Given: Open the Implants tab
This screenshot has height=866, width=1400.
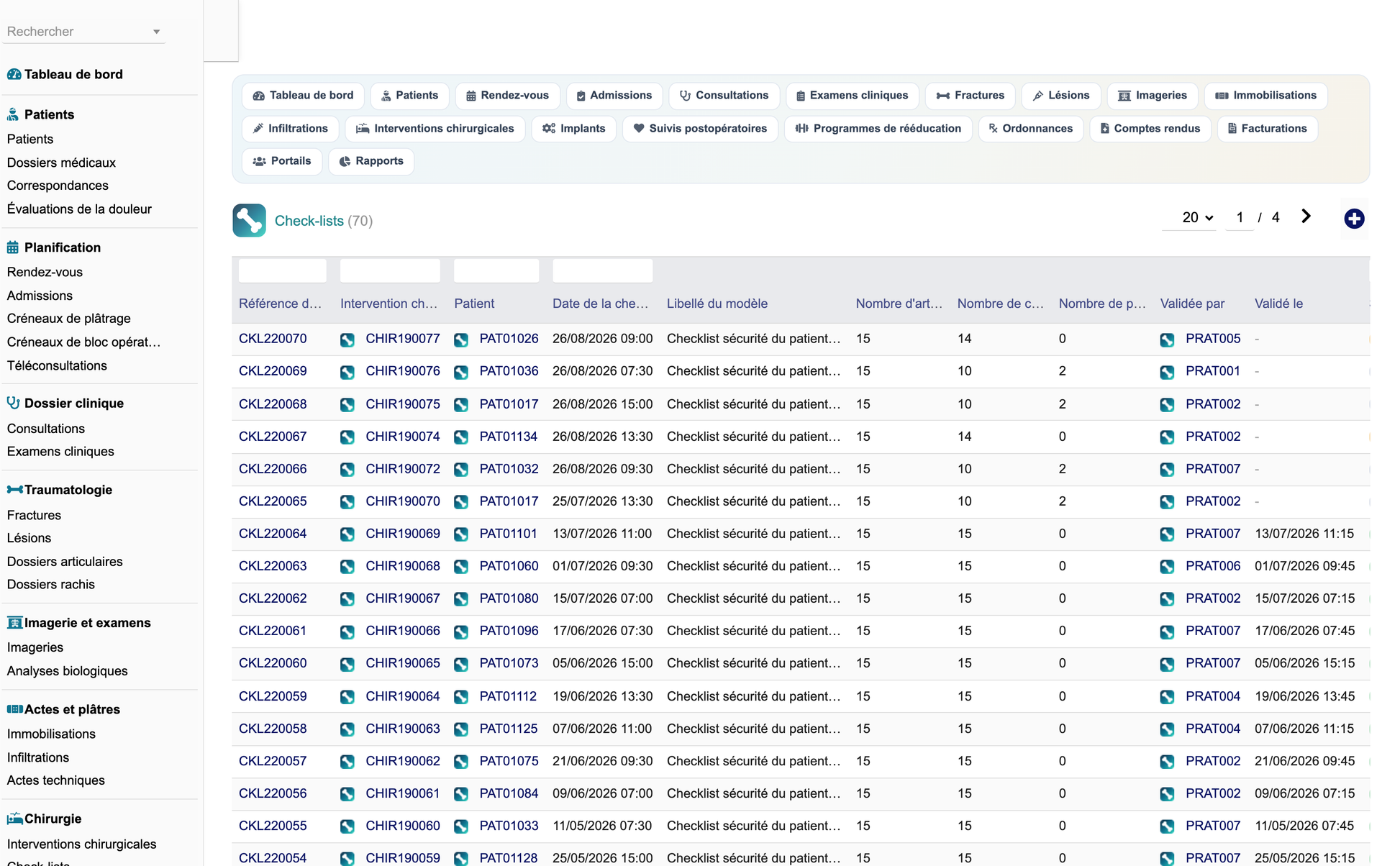Looking at the screenshot, I should click(573, 129).
